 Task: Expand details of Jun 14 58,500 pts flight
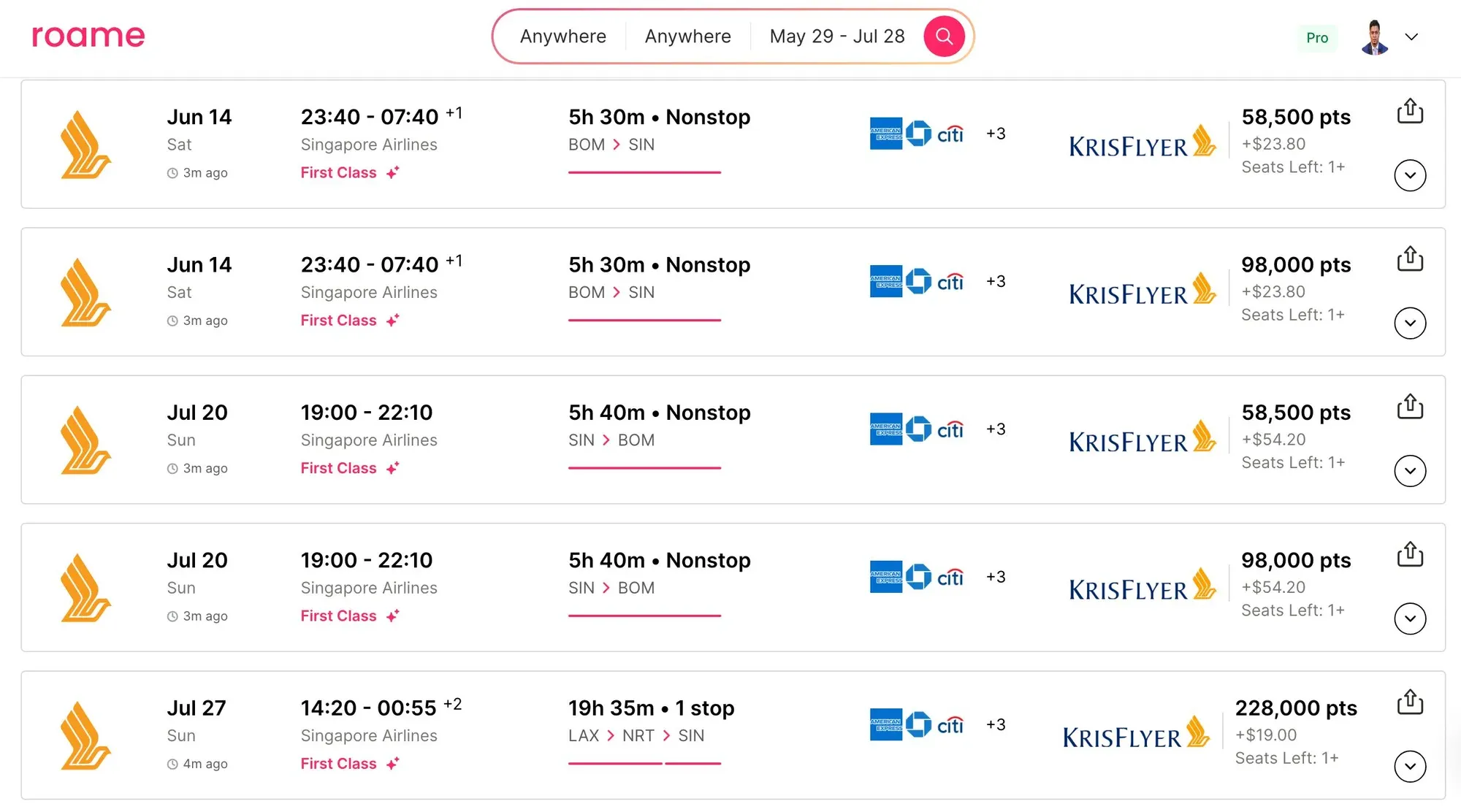click(x=1410, y=175)
